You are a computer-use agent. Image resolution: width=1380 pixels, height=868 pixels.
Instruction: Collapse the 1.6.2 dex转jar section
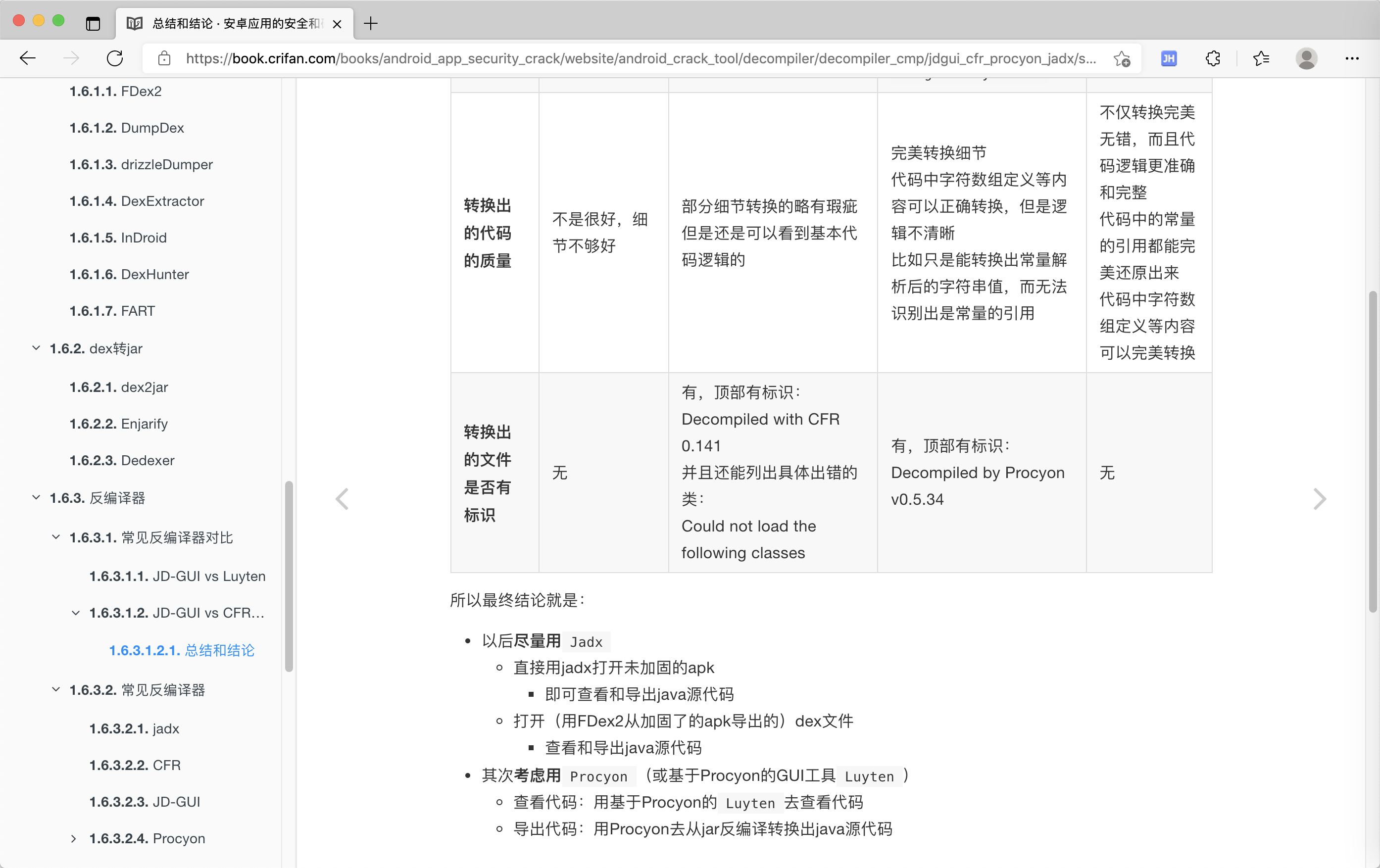pyautogui.click(x=36, y=348)
